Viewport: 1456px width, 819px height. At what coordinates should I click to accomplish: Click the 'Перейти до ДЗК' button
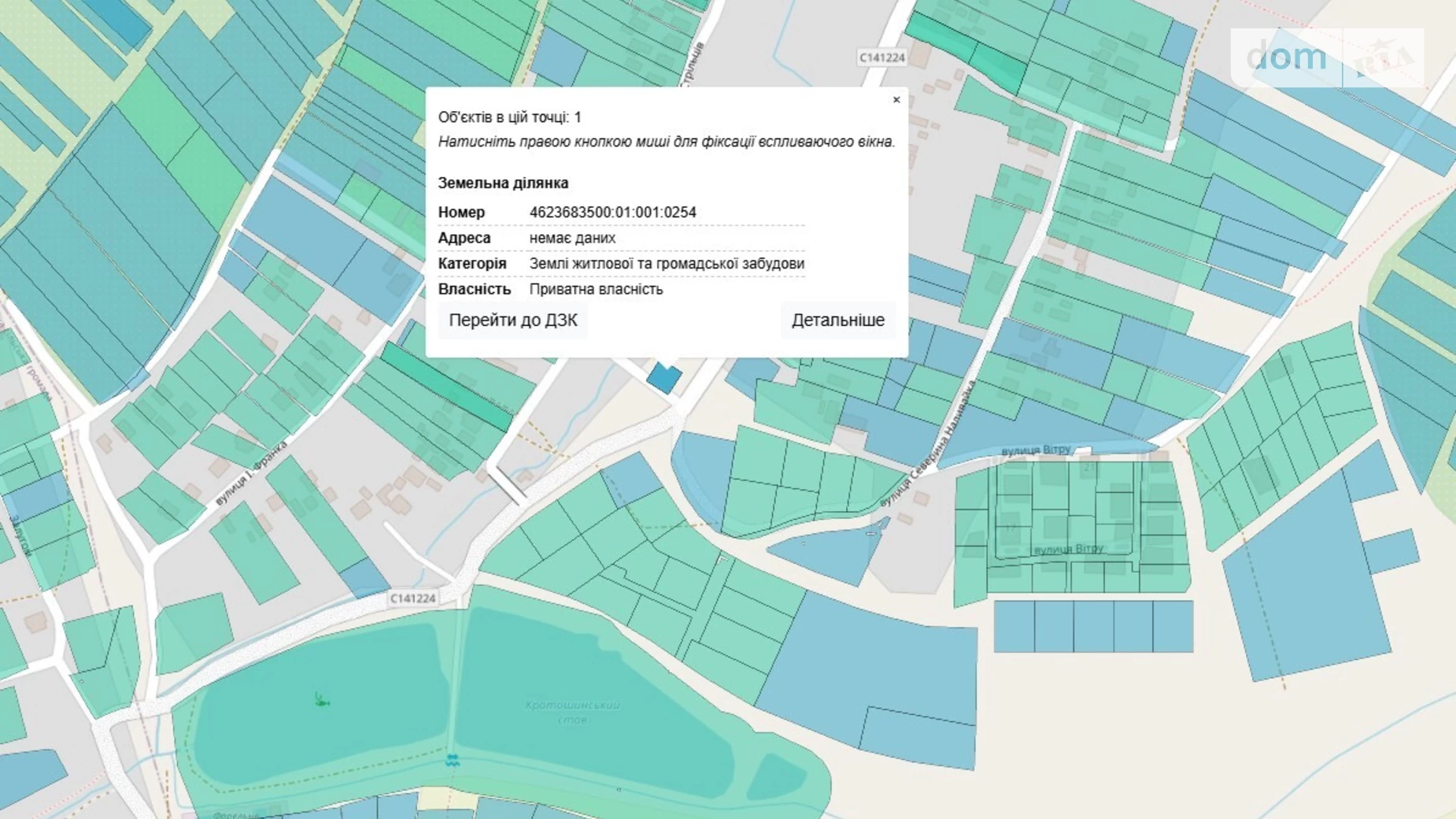click(512, 321)
